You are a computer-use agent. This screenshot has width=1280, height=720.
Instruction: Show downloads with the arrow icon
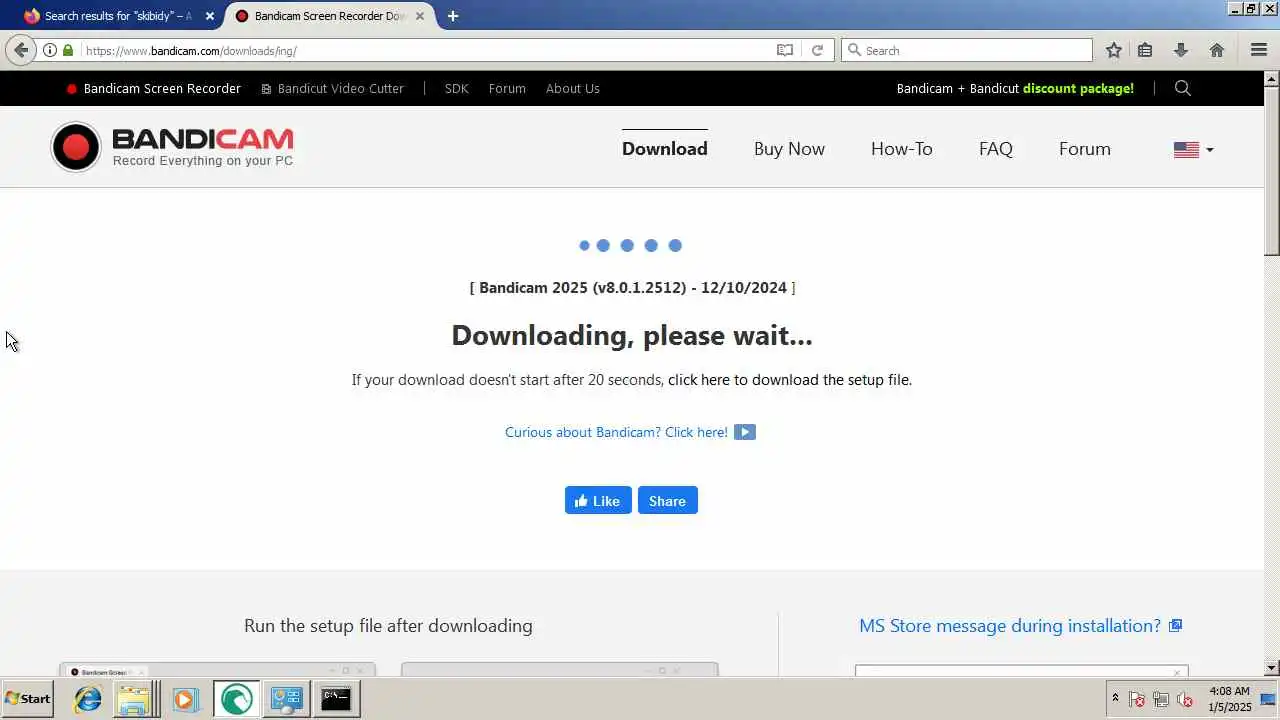coord(1180,50)
